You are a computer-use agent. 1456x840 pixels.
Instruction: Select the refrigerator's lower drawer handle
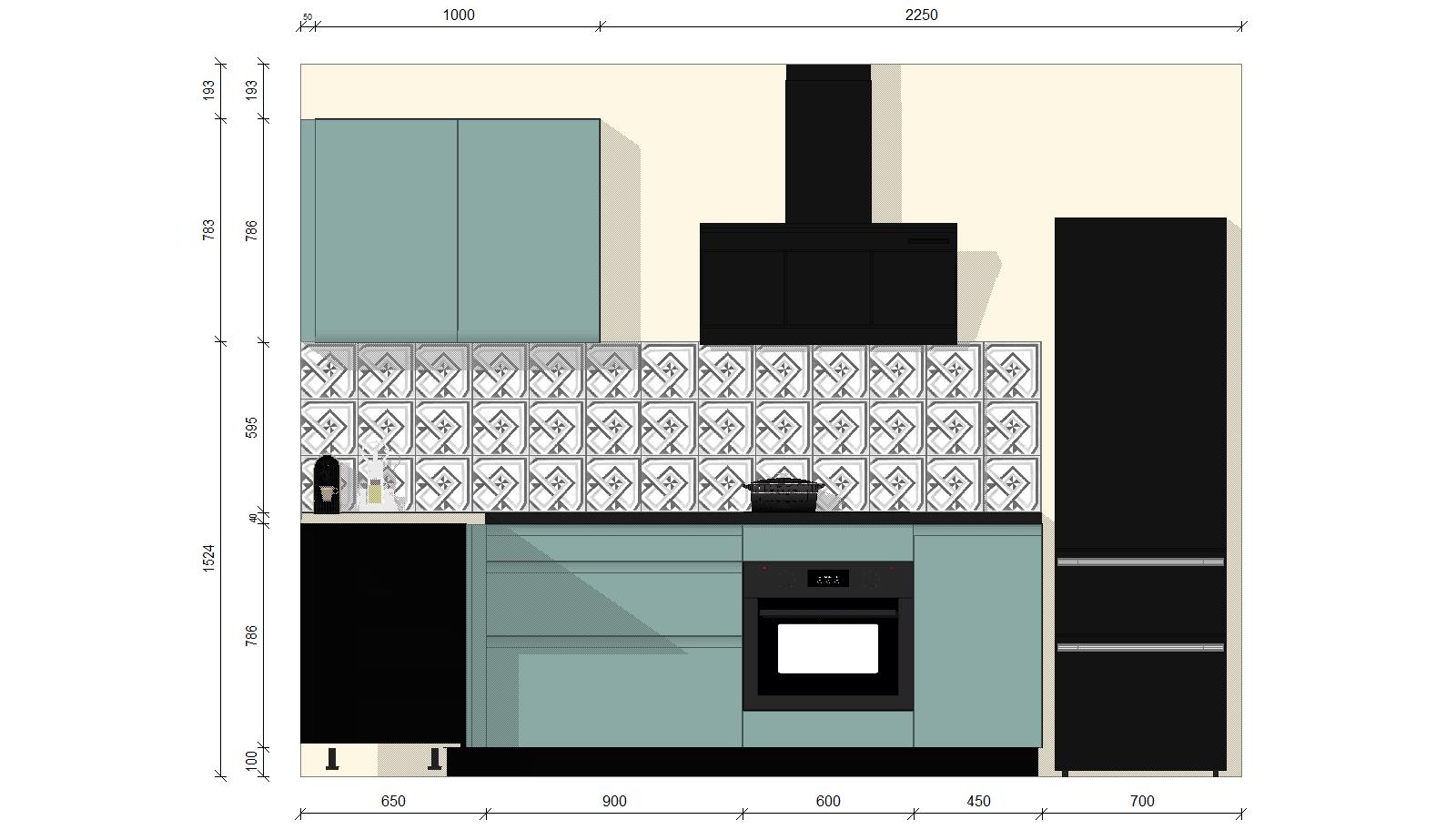tap(1140, 647)
